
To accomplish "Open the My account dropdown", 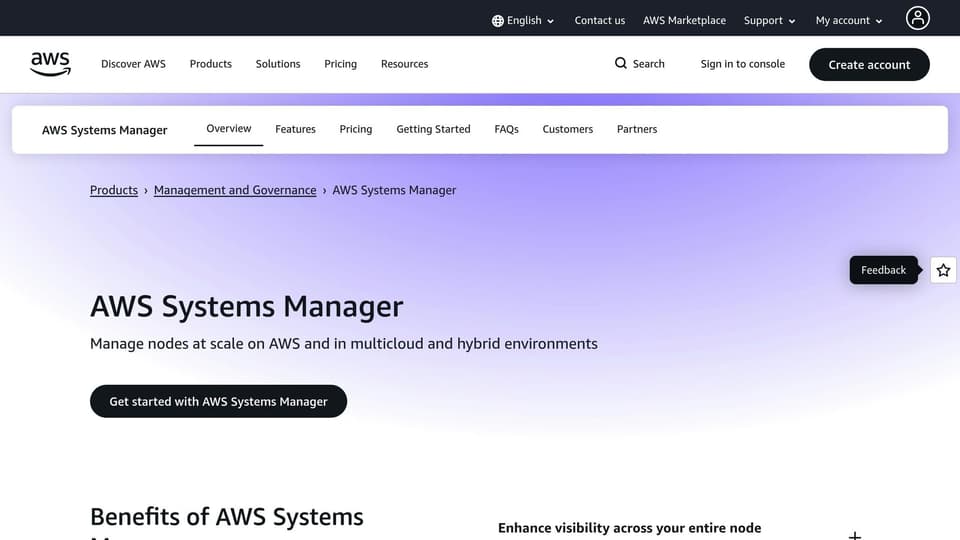I will [849, 20].
